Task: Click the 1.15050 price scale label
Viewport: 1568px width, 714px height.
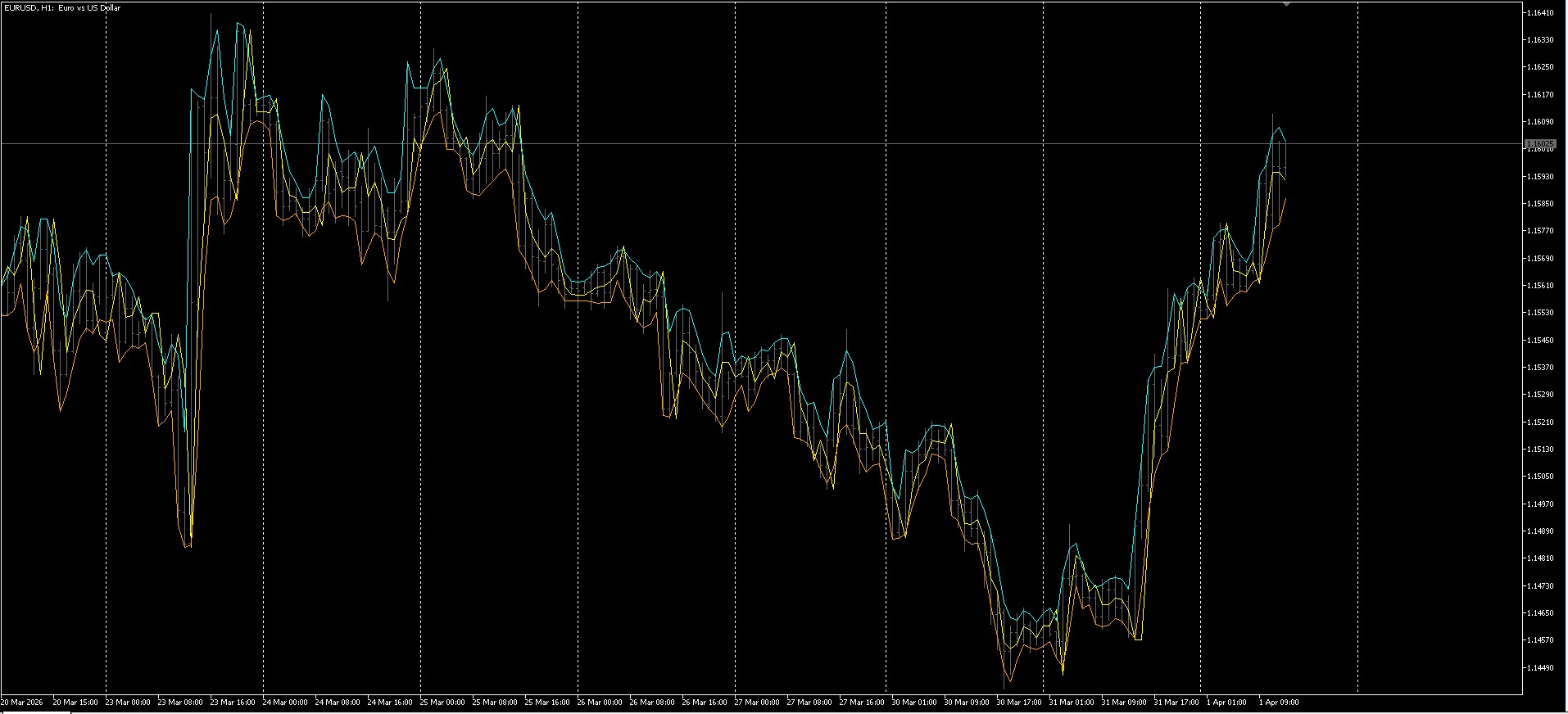Action: pyautogui.click(x=1540, y=477)
